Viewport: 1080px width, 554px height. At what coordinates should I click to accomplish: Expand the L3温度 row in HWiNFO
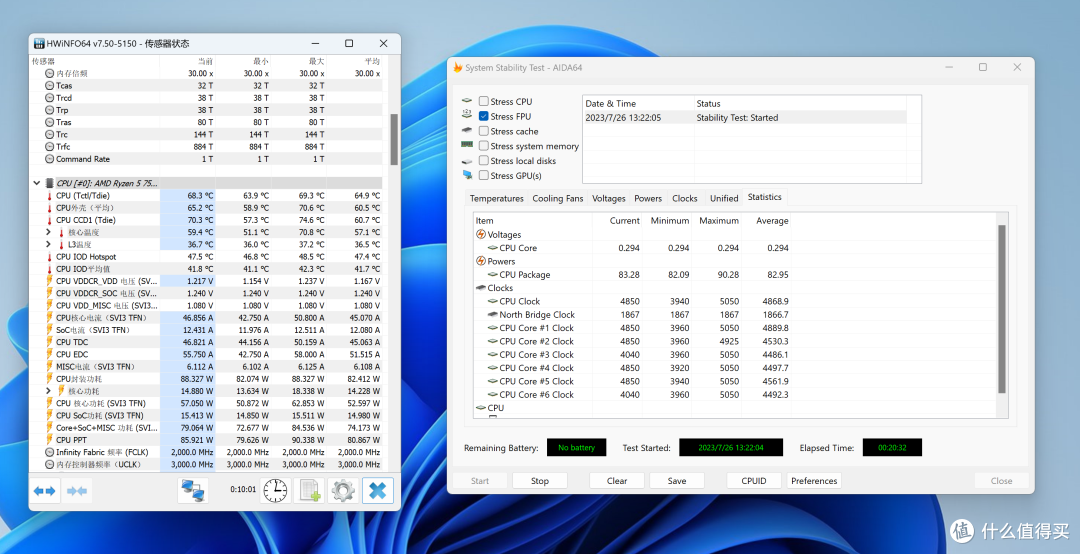48,244
